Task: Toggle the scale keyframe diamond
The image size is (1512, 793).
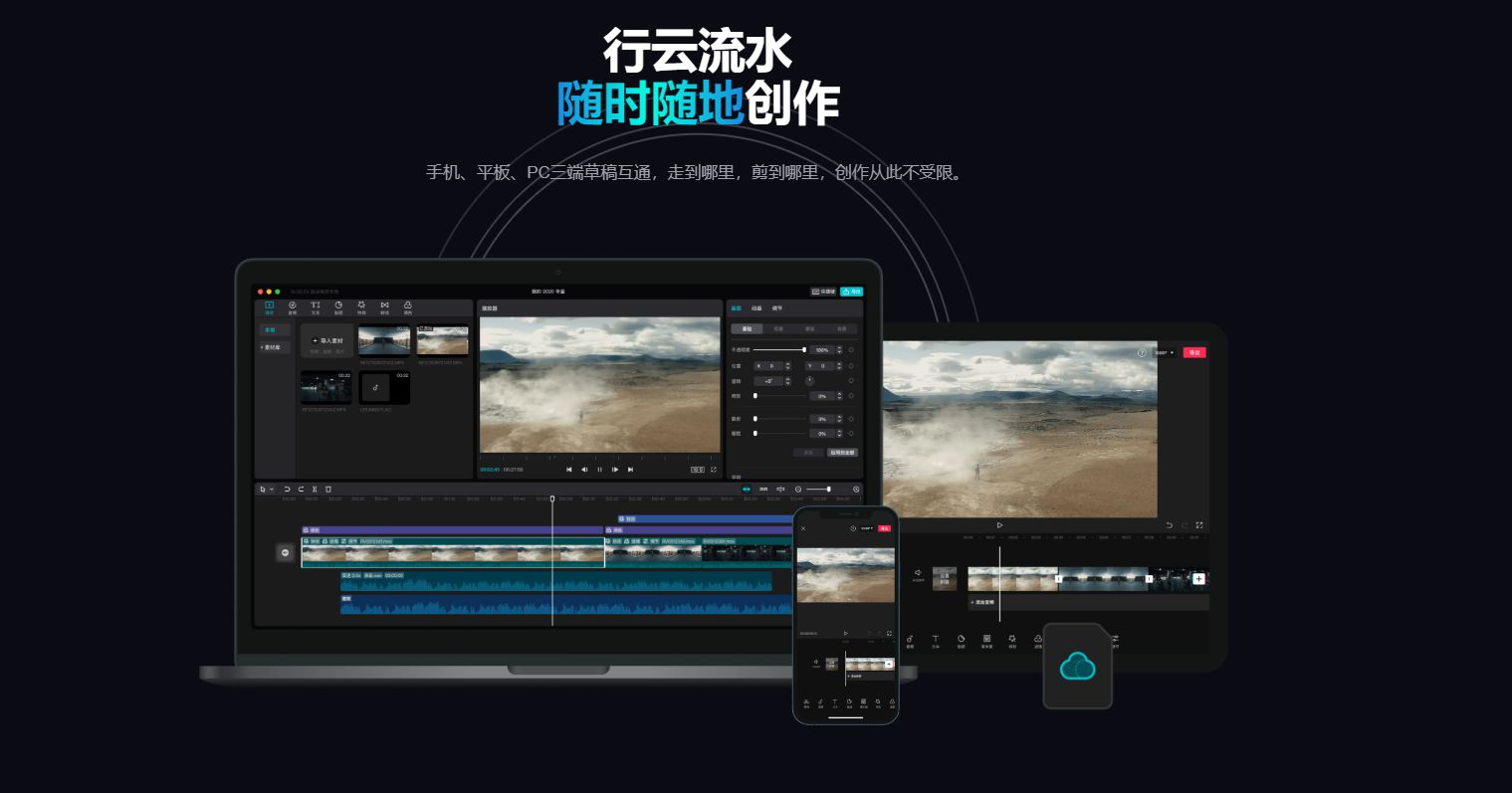Action: pos(851,396)
